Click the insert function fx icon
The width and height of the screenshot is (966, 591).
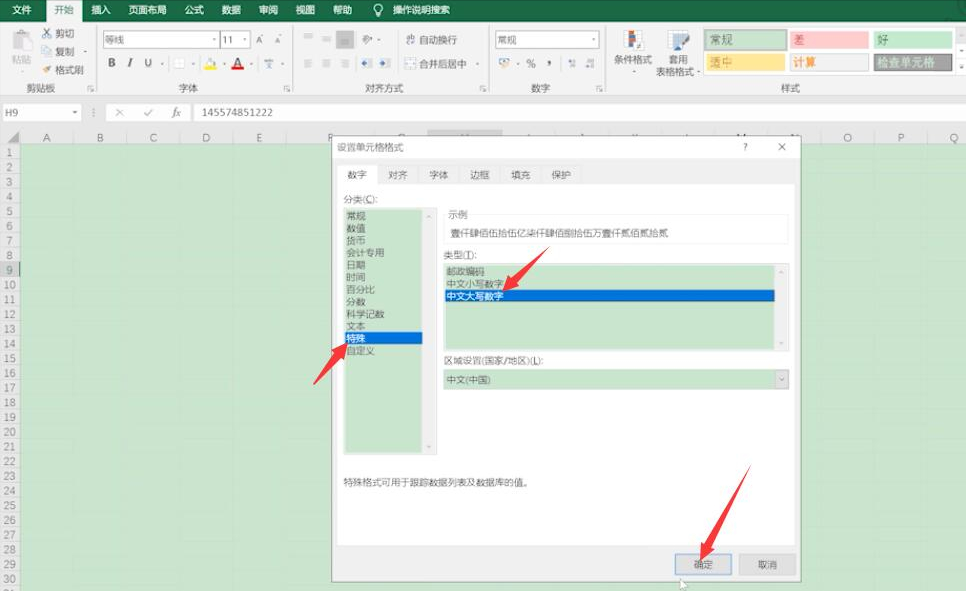click(x=176, y=112)
